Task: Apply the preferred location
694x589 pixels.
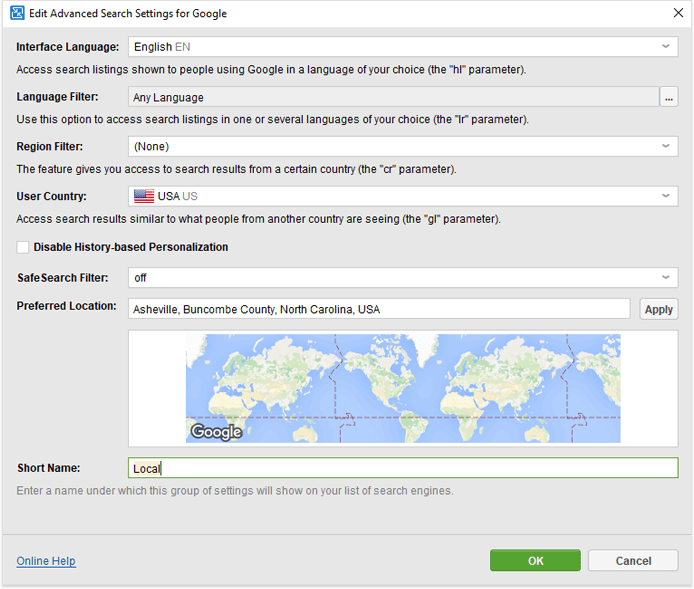Action: point(659,309)
